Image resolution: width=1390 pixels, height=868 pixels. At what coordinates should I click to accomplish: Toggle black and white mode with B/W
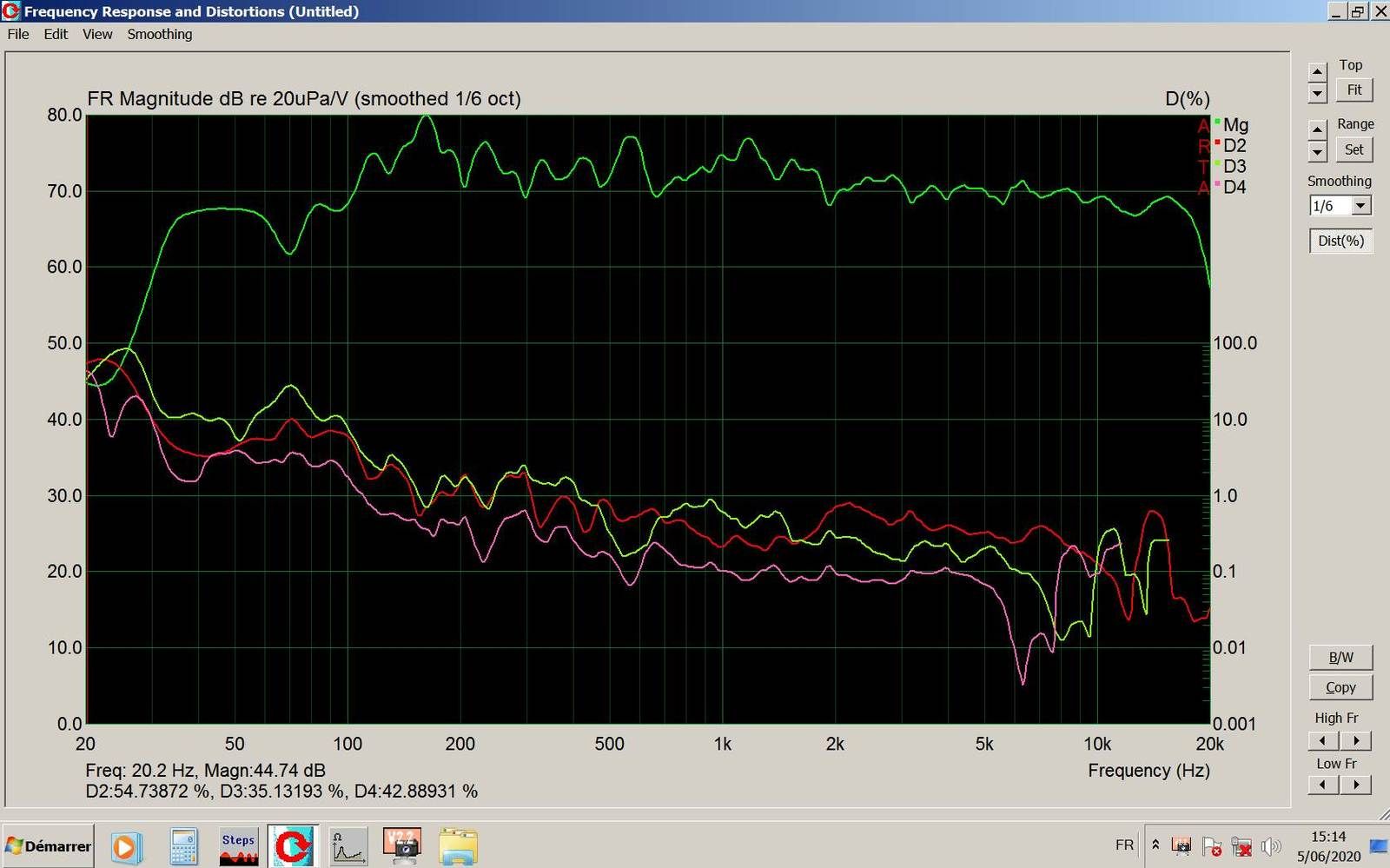[x=1340, y=658]
